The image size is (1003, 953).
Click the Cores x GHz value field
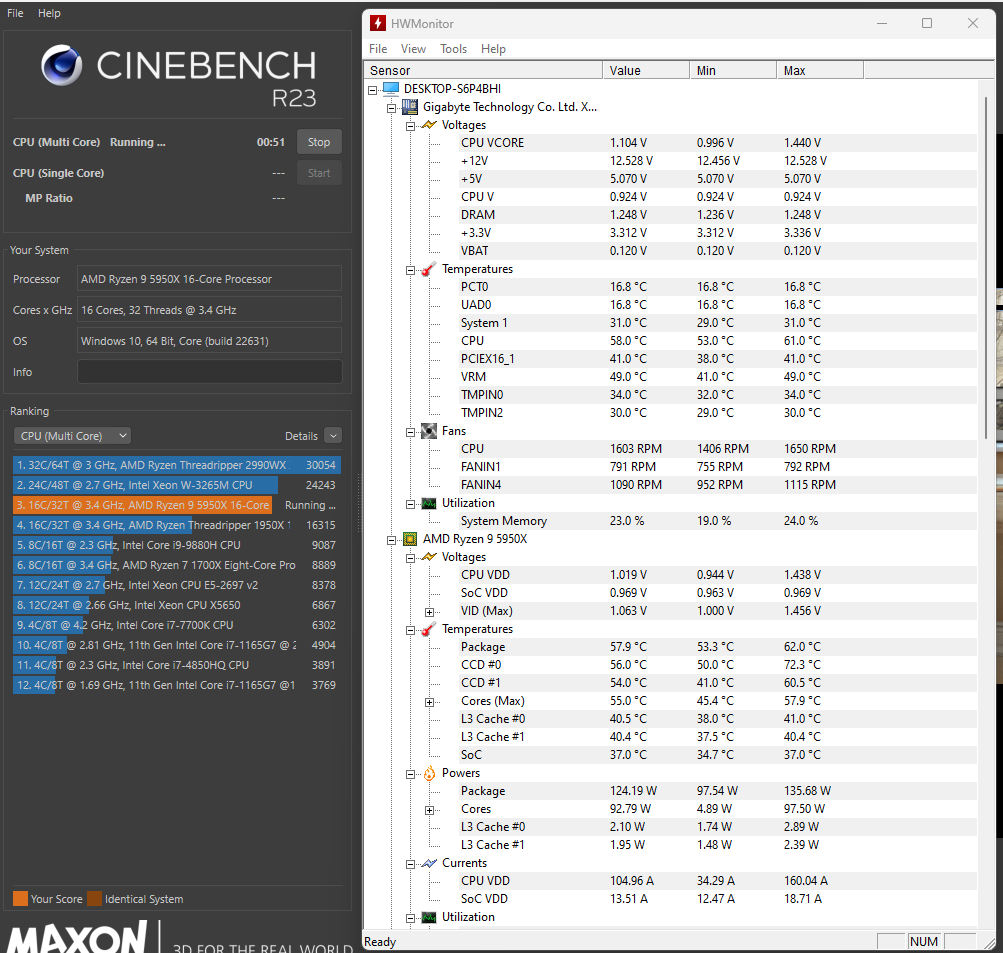pyautogui.click(x=209, y=310)
